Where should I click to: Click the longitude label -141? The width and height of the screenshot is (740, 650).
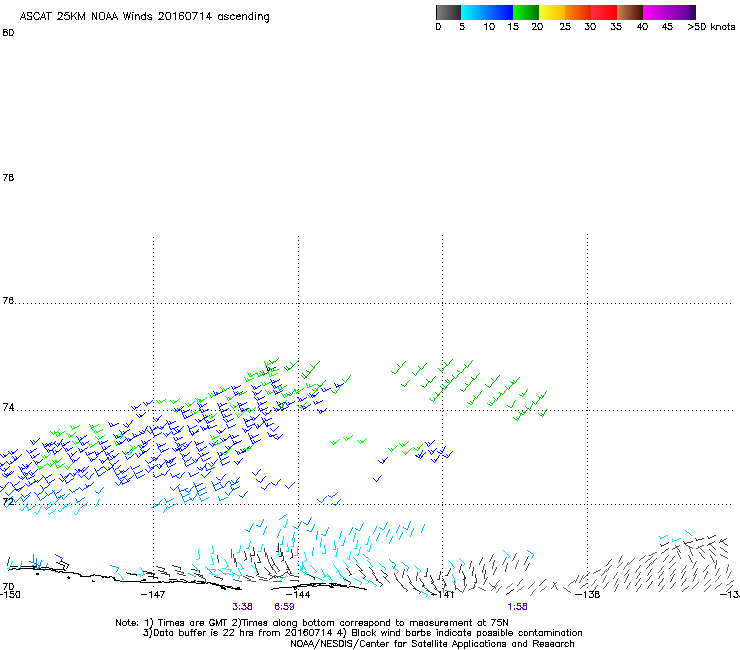[x=442, y=595]
